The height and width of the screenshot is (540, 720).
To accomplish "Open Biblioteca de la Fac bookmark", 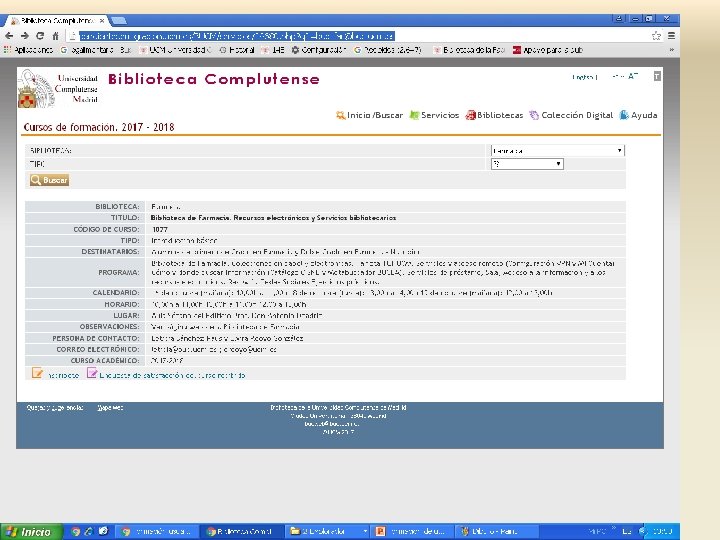I will [x=469, y=50].
